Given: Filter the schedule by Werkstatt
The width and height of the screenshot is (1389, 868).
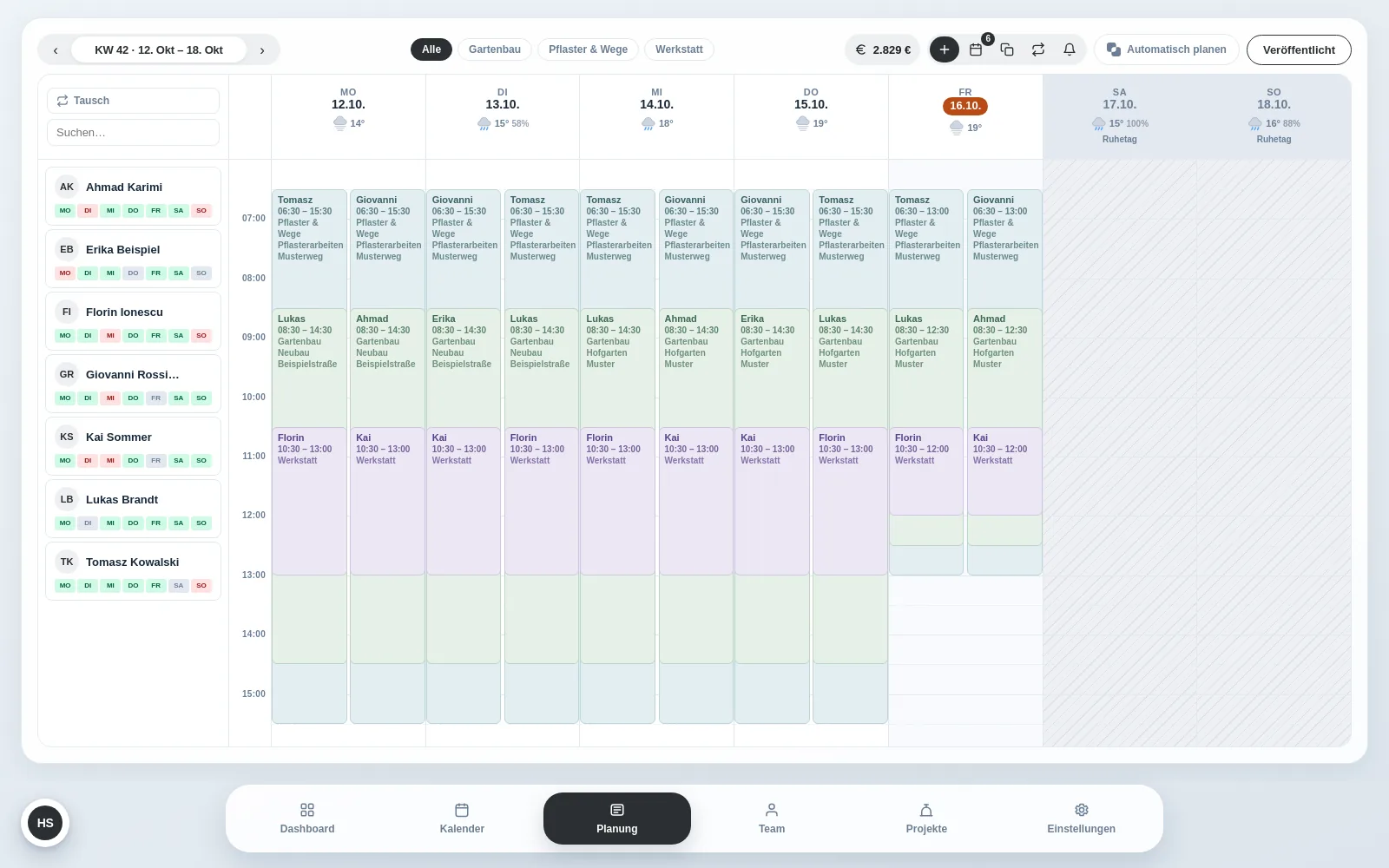Looking at the screenshot, I should 679,49.
